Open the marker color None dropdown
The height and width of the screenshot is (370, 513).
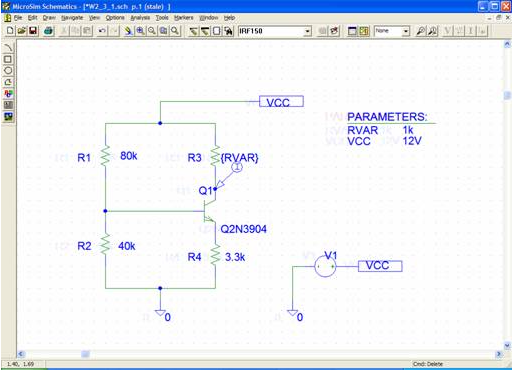[406, 31]
